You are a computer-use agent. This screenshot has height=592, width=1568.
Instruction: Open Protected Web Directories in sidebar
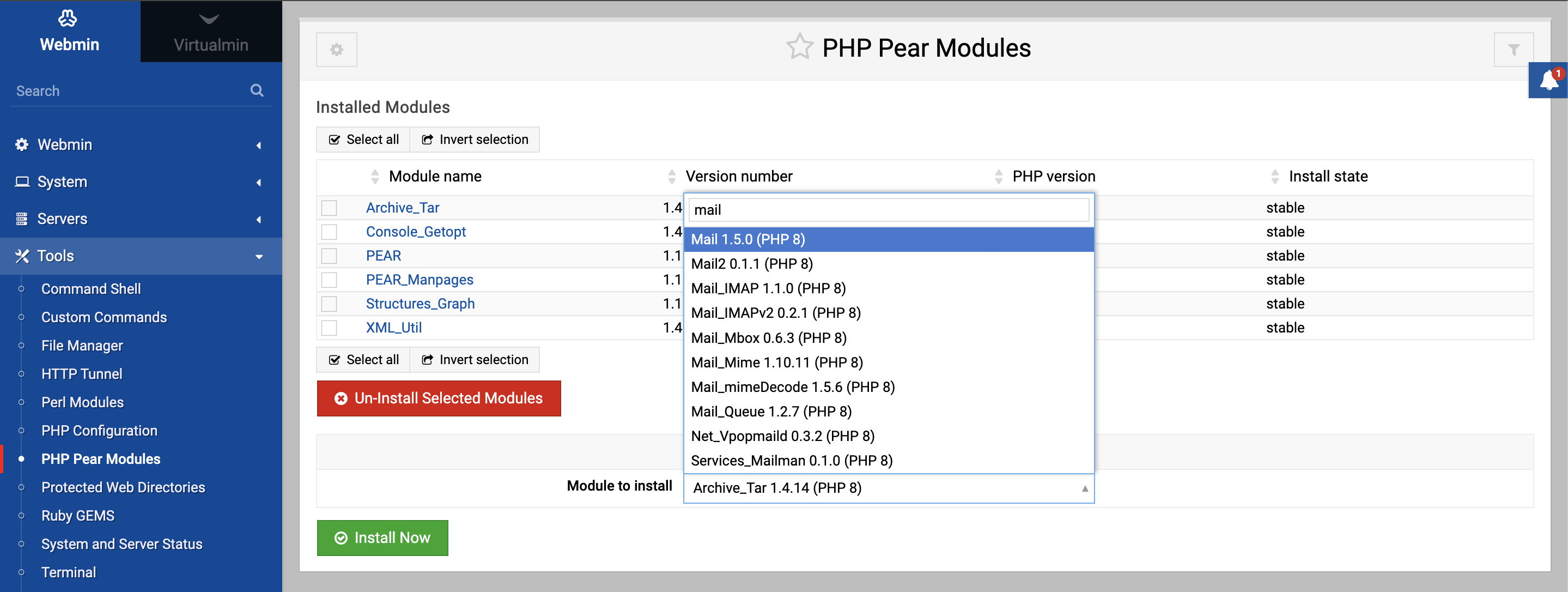click(124, 487)
